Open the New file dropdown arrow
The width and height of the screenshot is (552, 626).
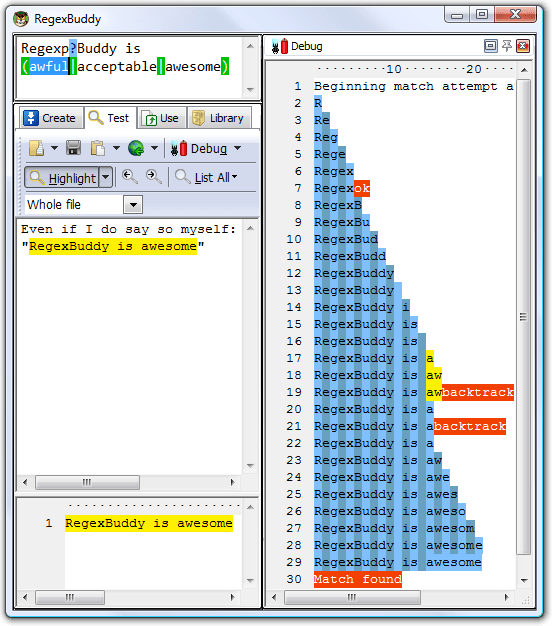tap(54, 148)
